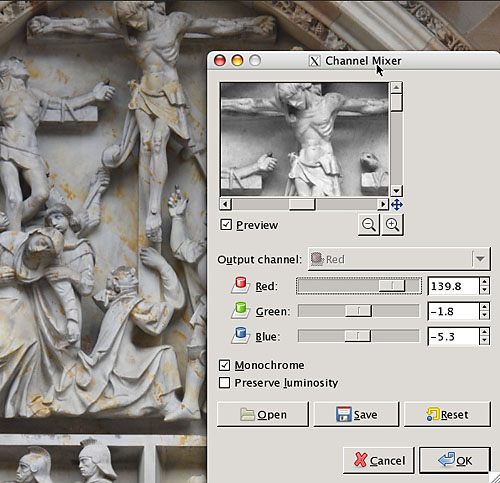Click preview scroll down arrow

[396, 191]
